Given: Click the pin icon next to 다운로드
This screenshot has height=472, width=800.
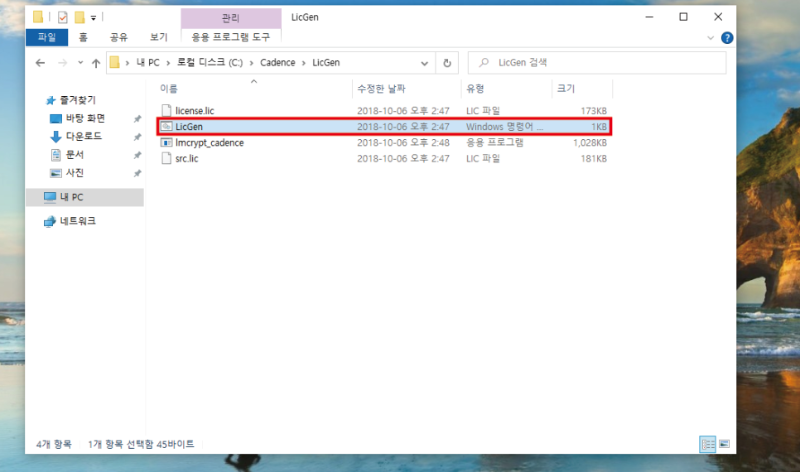Looking at the screenshot, I should 137,137.
